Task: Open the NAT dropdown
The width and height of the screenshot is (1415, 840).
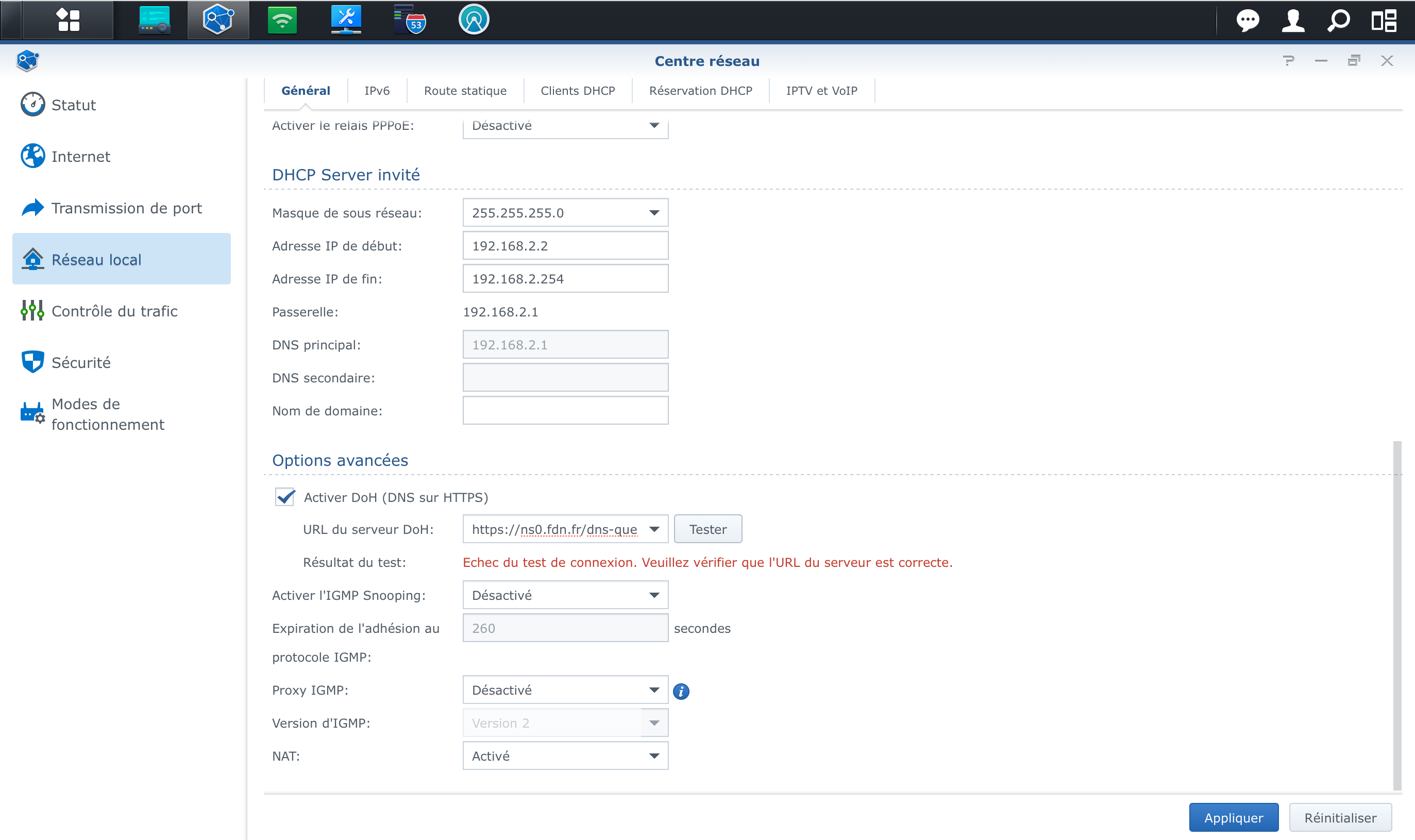Action: click(x=654, y=755)
